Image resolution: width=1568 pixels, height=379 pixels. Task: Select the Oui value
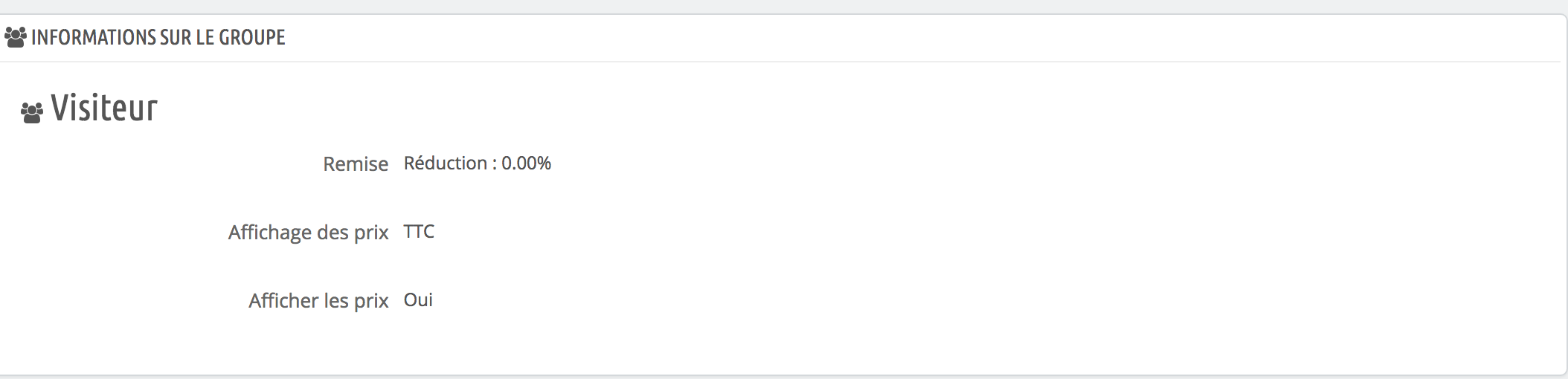pyautogui.click(x=418, y=299)
